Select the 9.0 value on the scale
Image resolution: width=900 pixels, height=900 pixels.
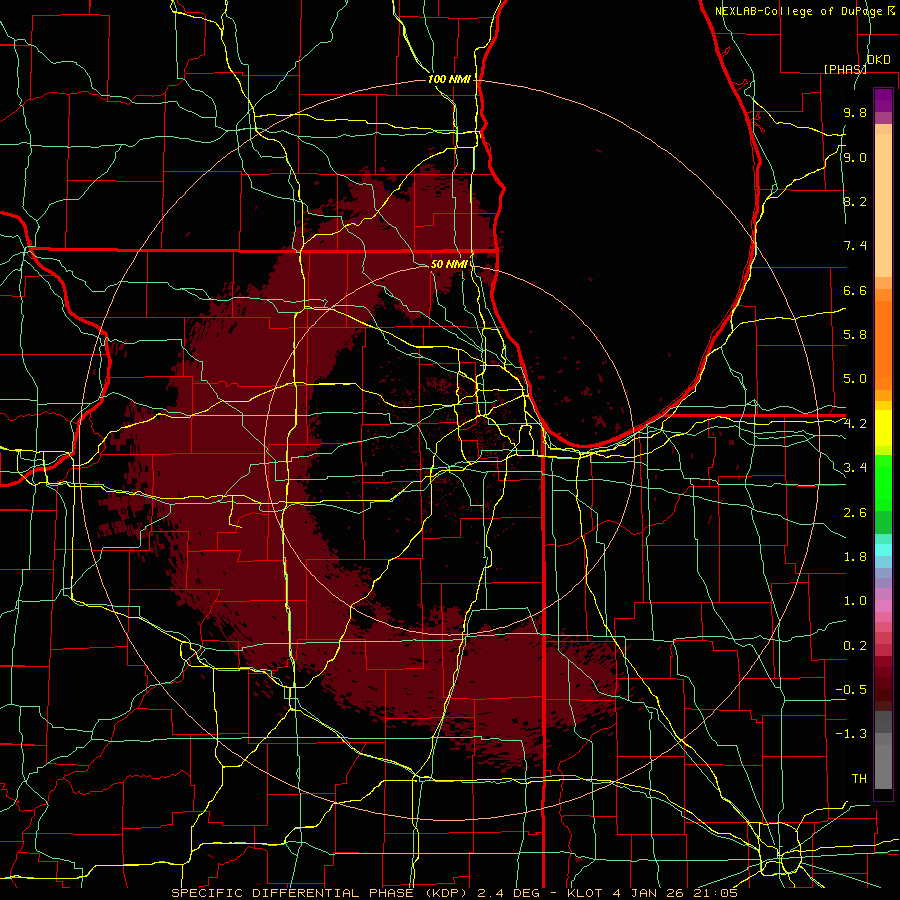pyautogui.click(x=855, y=157)
